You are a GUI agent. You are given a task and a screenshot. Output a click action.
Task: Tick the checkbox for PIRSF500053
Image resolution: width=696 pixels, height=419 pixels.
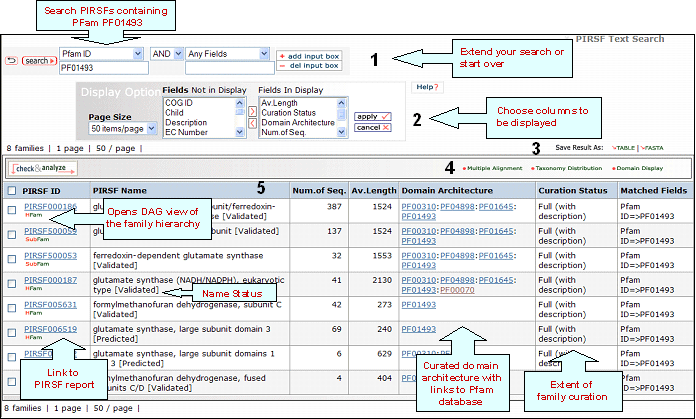coord(10,259)
